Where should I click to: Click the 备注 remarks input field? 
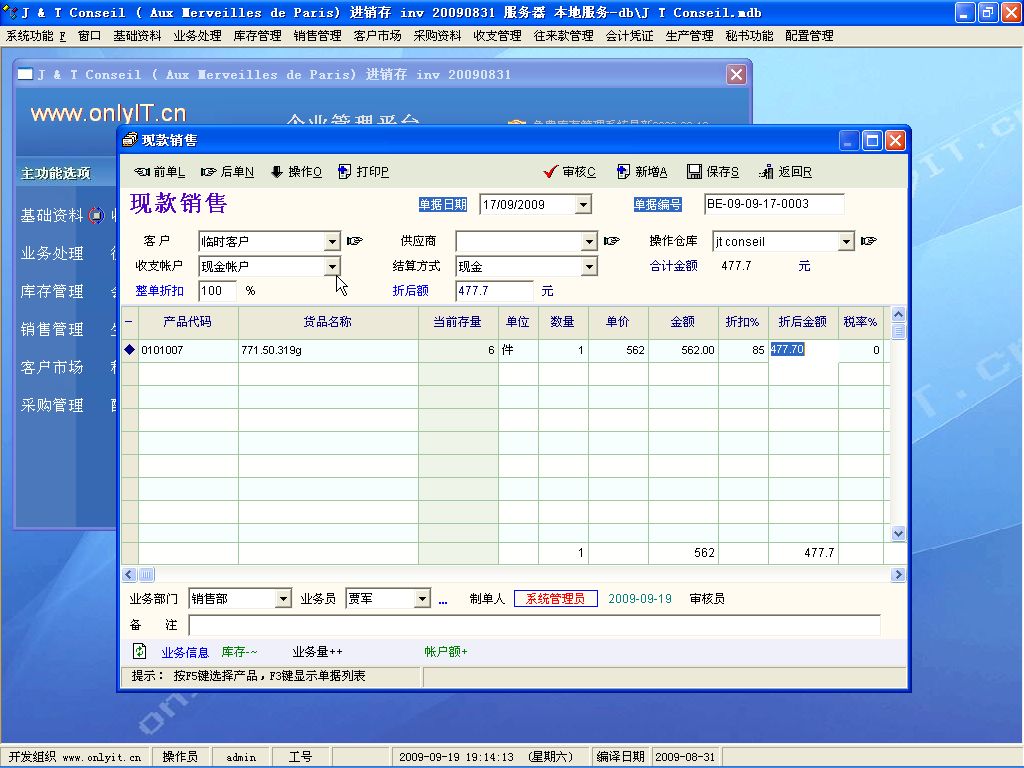click(x=534, y=625)
